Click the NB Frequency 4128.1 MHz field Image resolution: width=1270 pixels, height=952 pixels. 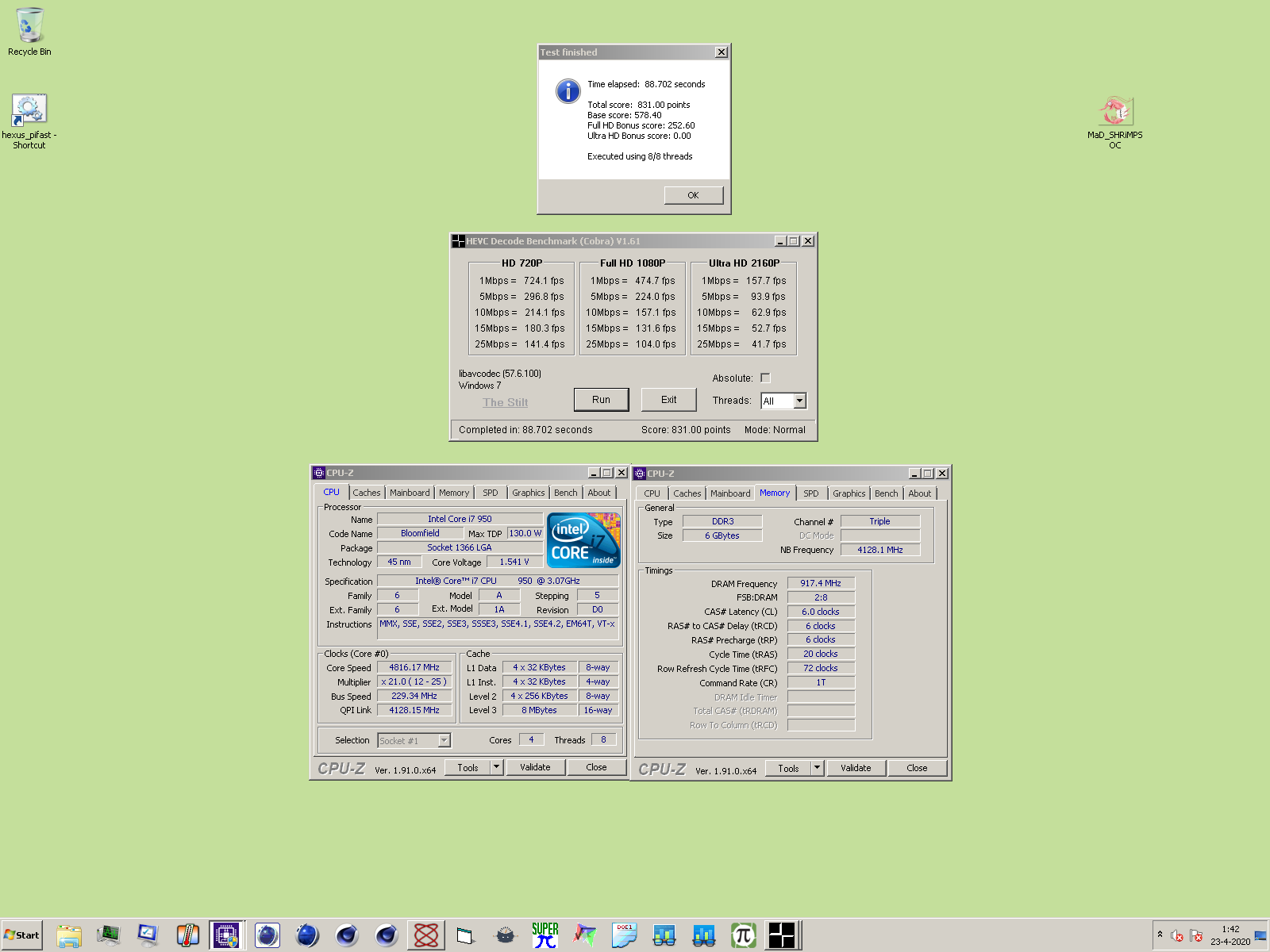click(880, 550)
